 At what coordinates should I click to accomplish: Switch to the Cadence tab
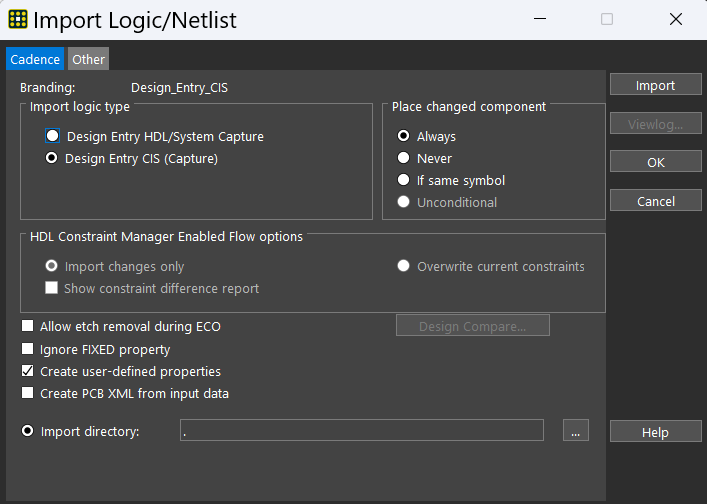point(35,59)
